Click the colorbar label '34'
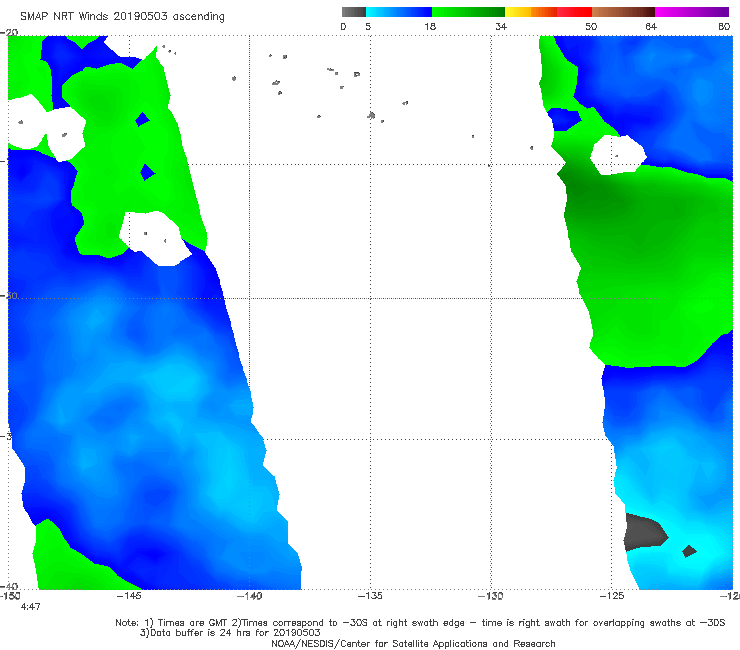 [501, 26]
